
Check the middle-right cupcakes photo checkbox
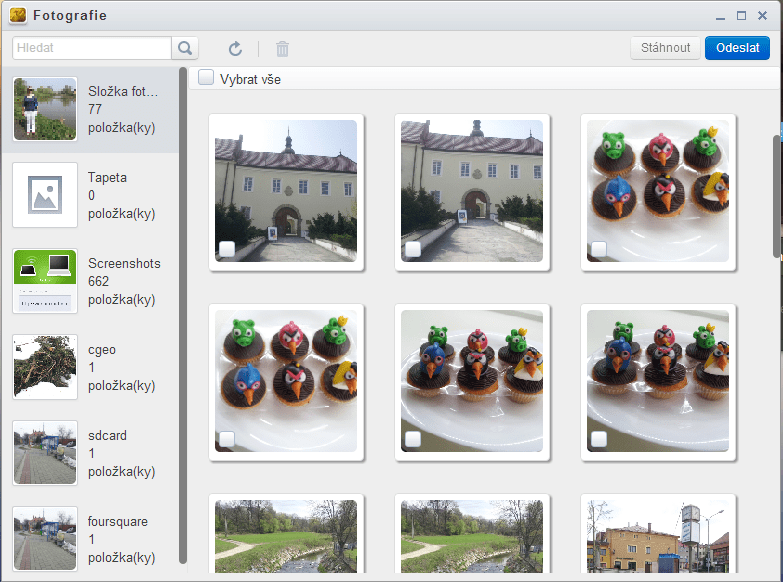[x=599, y=439]
